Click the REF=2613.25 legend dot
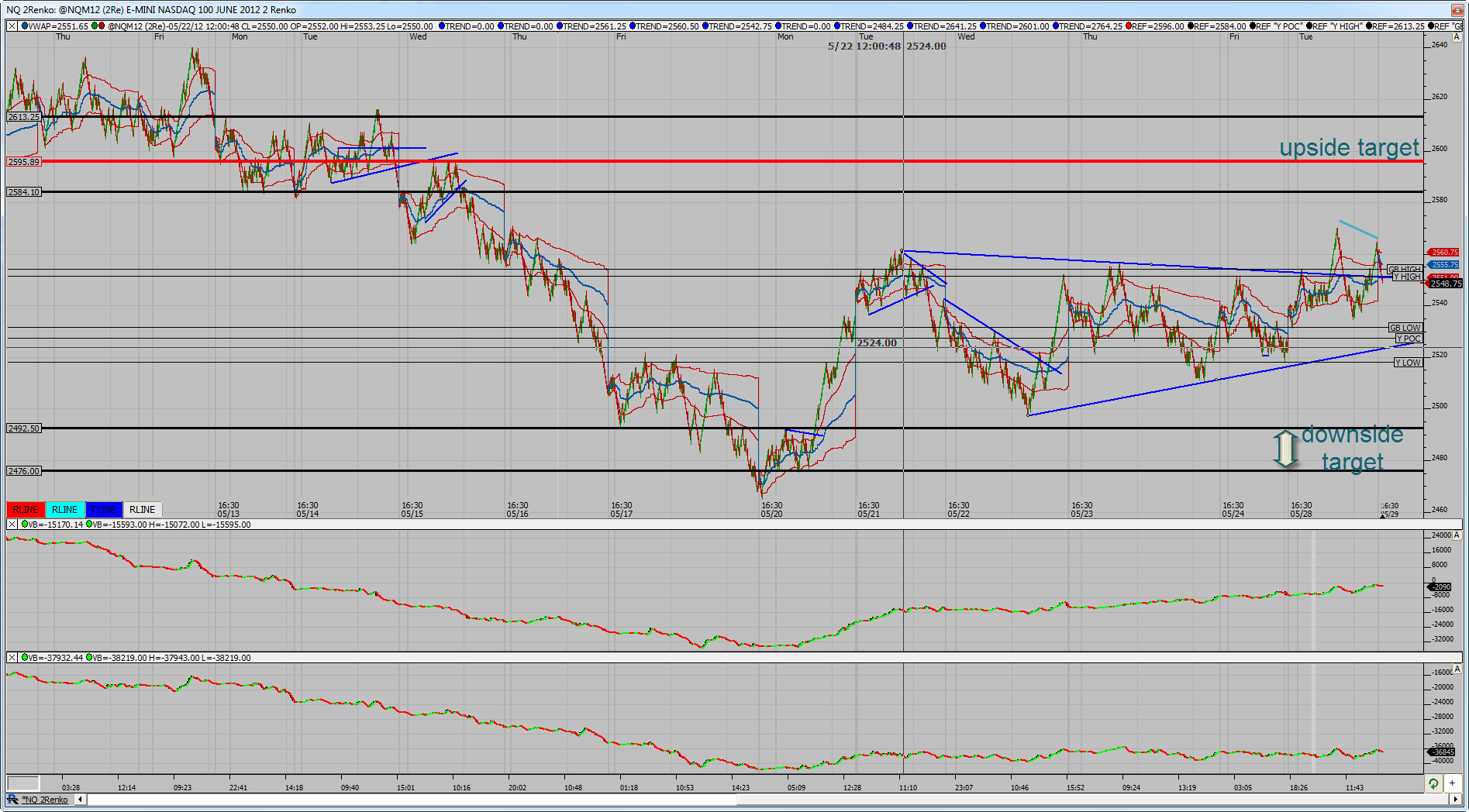 tap(1369, 26)
